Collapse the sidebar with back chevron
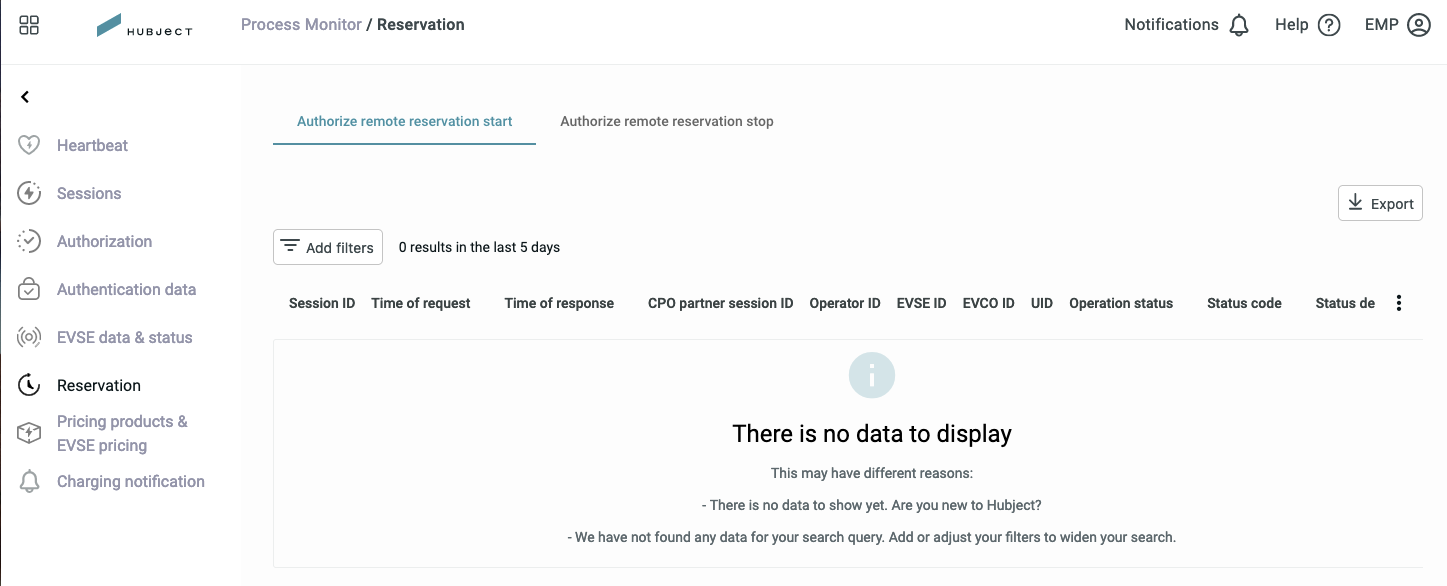This screenshot has width=1447, height=586. [x=25, y=97]
